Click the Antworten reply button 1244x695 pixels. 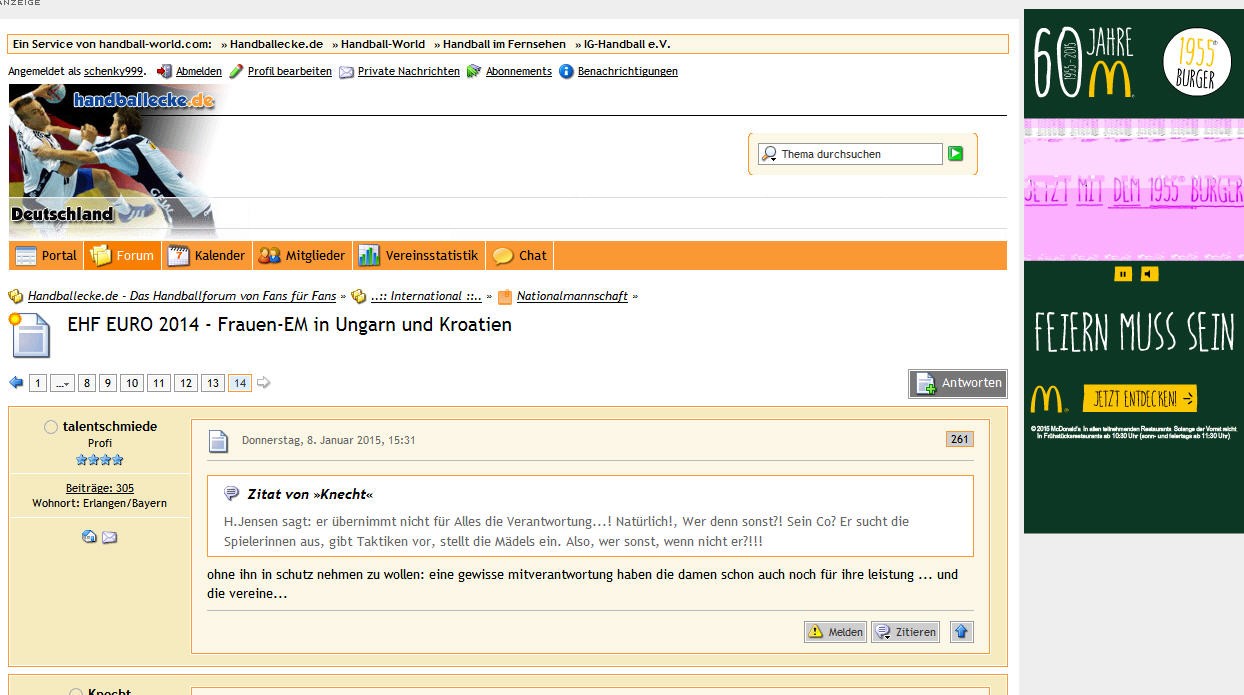(x=958, y=384)
